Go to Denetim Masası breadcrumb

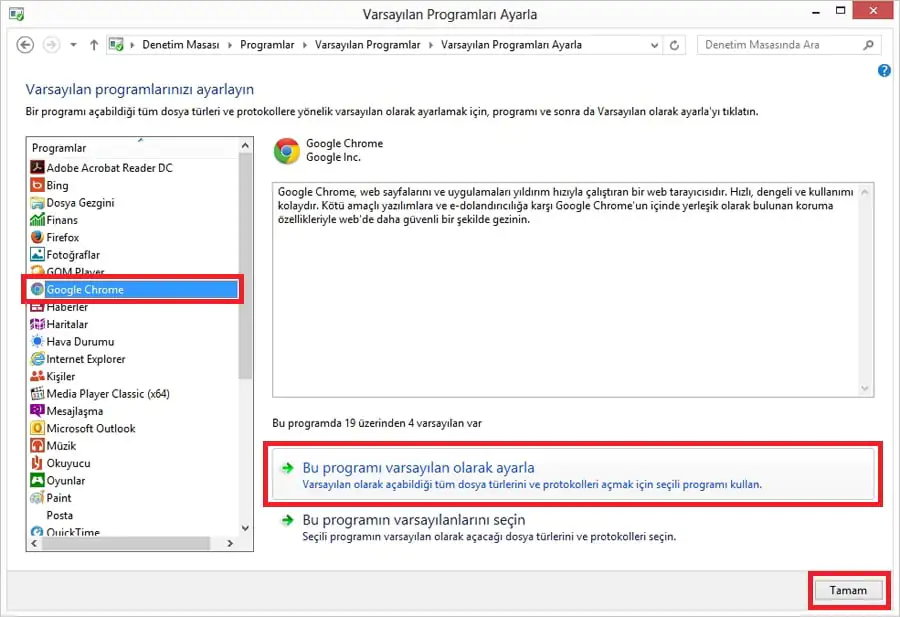pyautogui.click(x=181, y=45)
